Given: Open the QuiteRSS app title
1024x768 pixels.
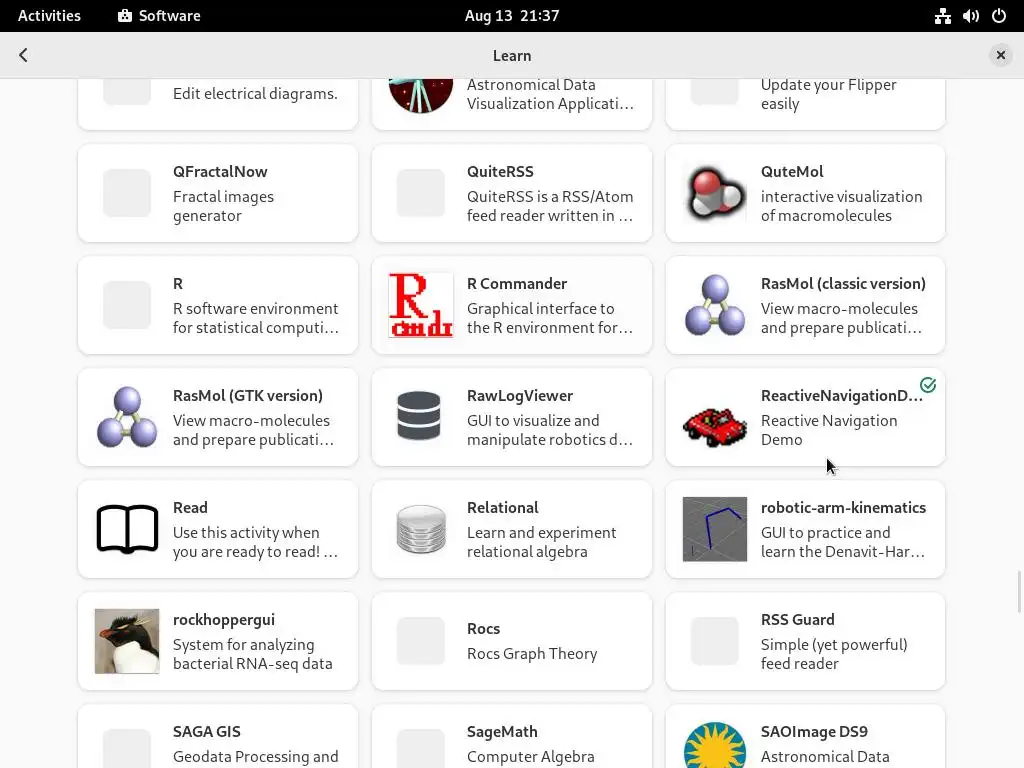Looking at the screenshot, I should 500,172.
